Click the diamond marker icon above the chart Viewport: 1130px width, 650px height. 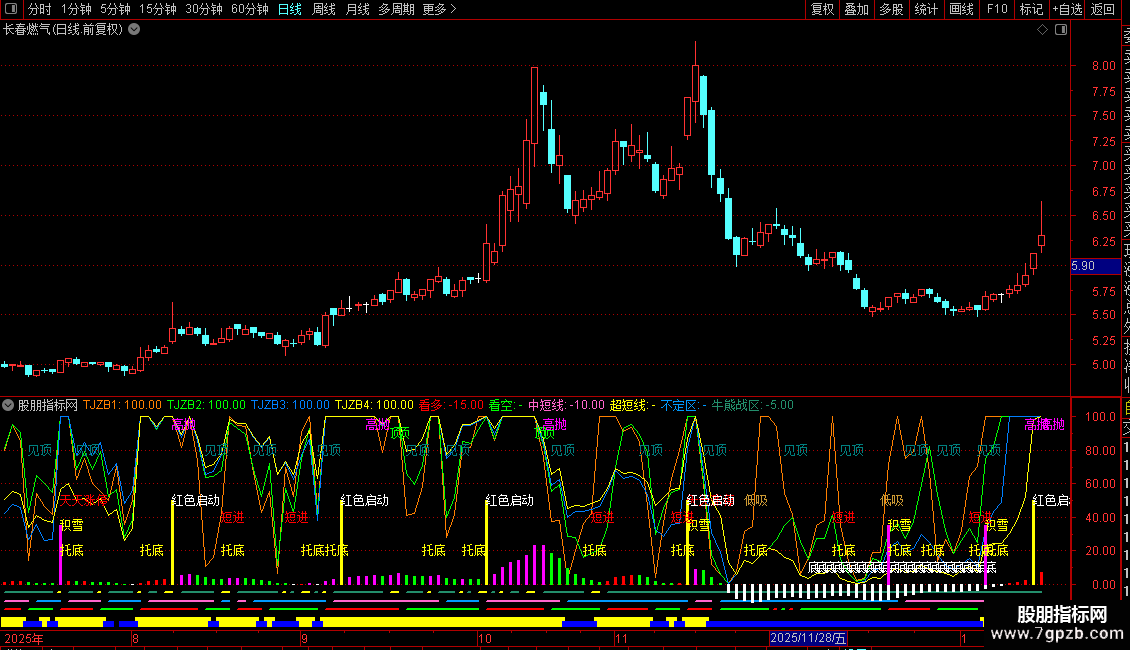[x=1043, y=30]
